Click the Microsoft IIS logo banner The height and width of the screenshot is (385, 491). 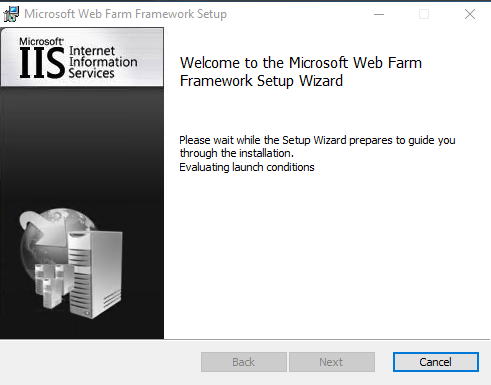[82, 57]
